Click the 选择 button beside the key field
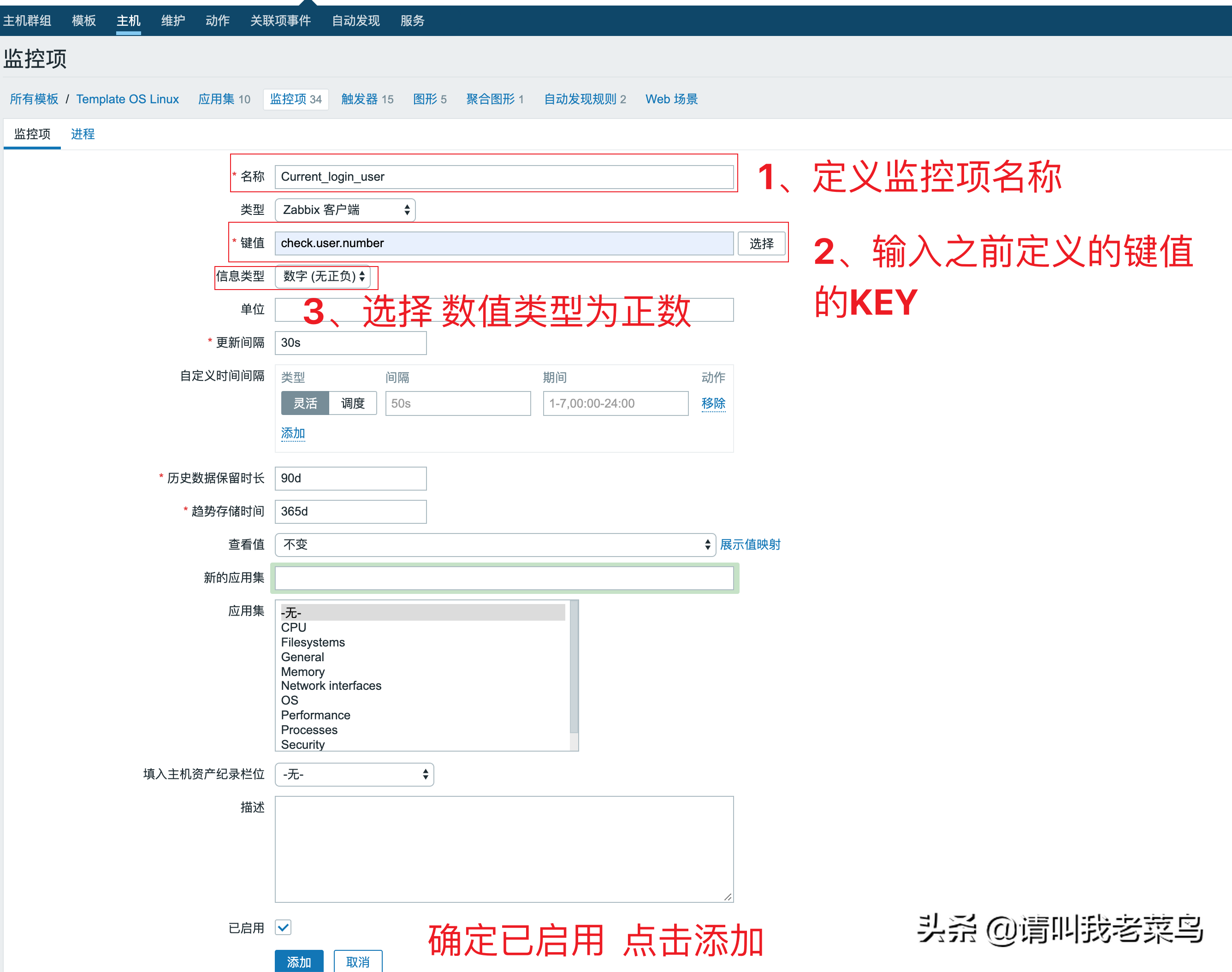The image size is (1232, 972). pos(761,243)
